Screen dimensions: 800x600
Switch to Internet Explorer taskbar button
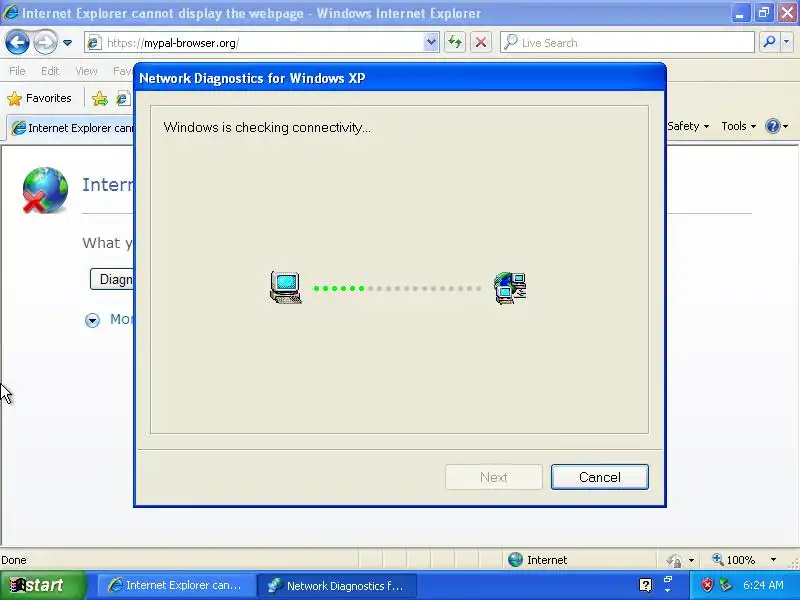tap(176, 585)
